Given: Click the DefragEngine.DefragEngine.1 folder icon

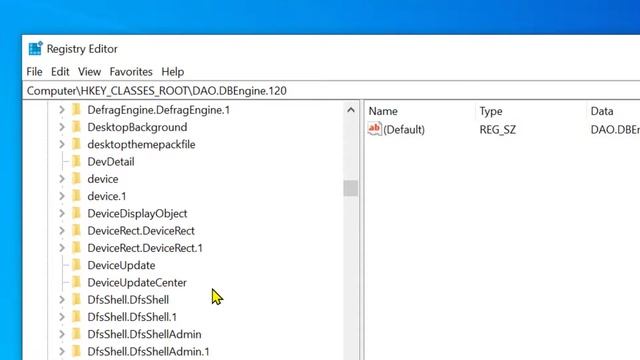Looking at the screenshot, I should [x=76, y=109].
